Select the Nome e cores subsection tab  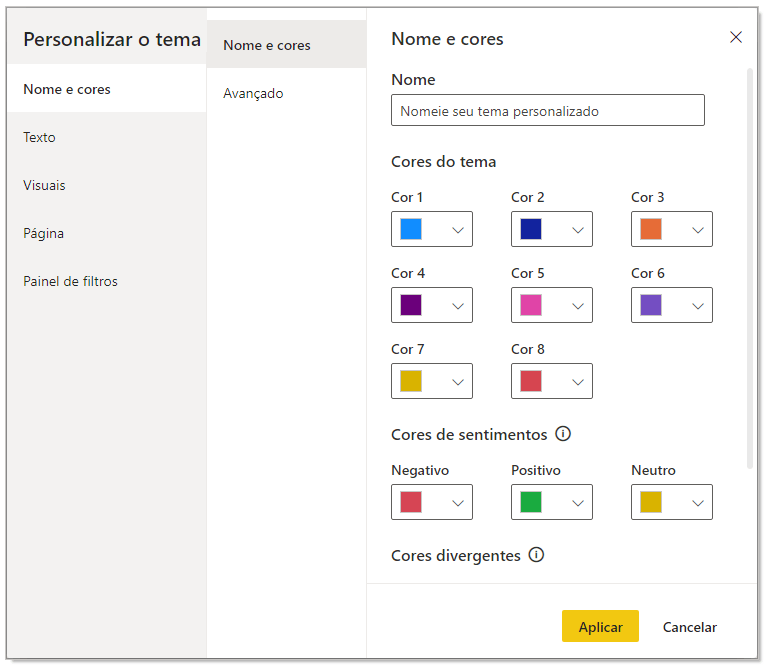pyautogui.click(x=286, y=45)
